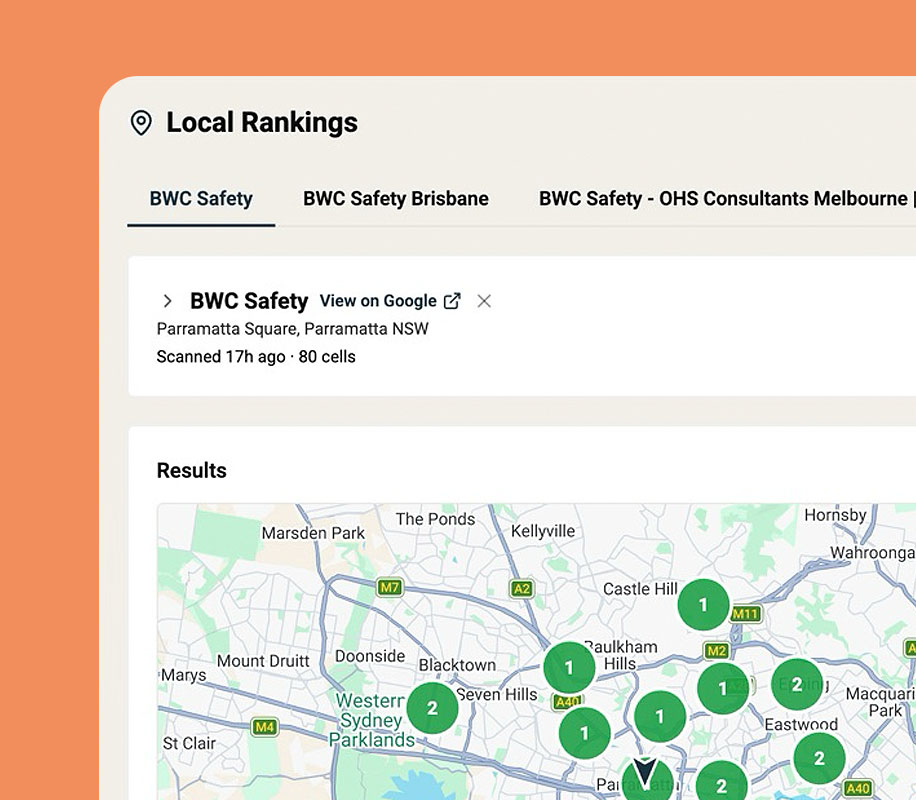Click rank 2 marker near Western Sydney Parklands

tap(432, 708)
